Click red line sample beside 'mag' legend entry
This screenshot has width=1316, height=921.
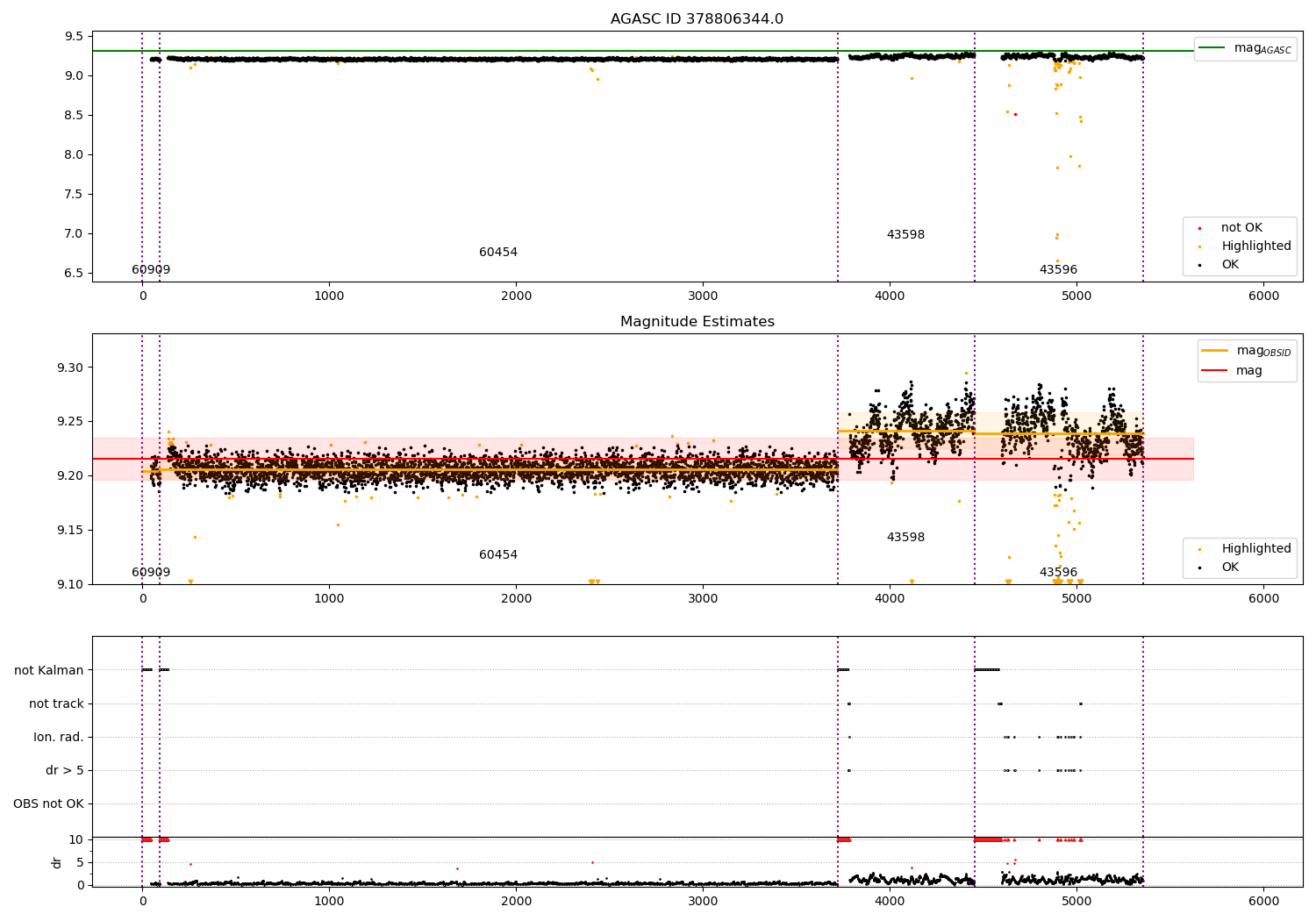pos(1215,371)
